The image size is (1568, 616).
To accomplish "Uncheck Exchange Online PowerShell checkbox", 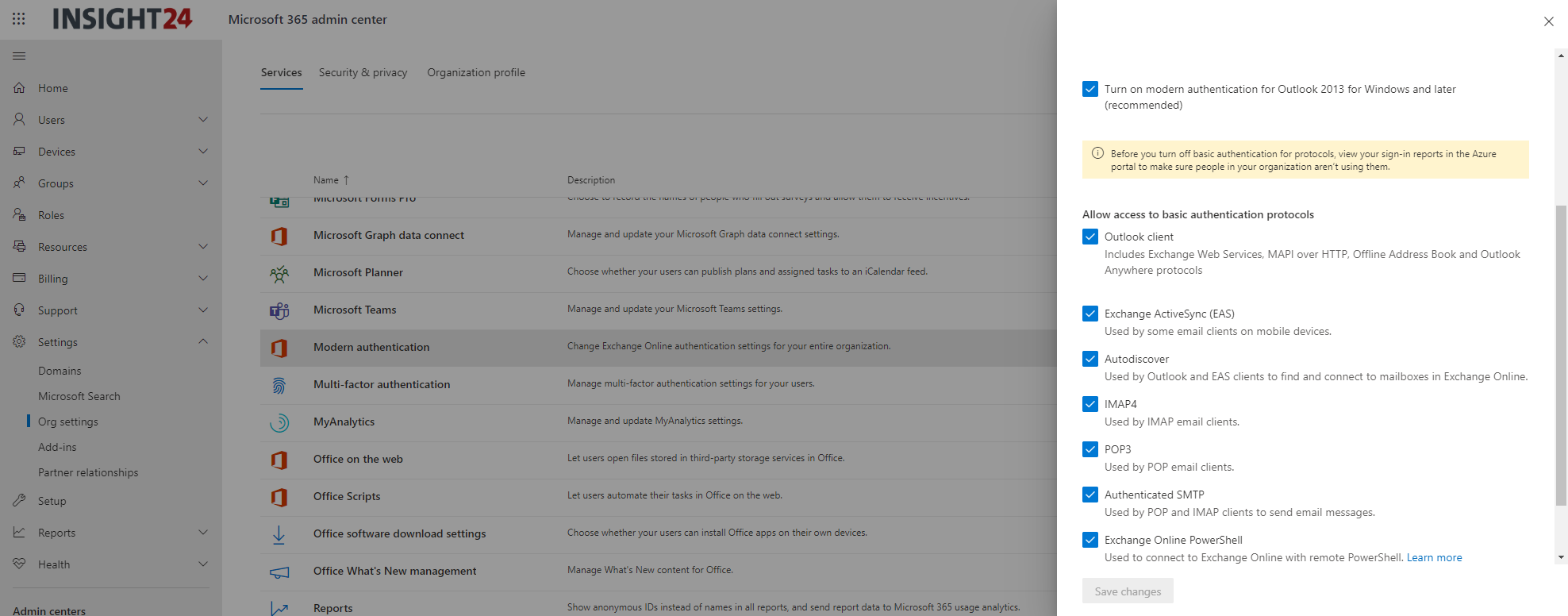I will [x=1090, y=540].
